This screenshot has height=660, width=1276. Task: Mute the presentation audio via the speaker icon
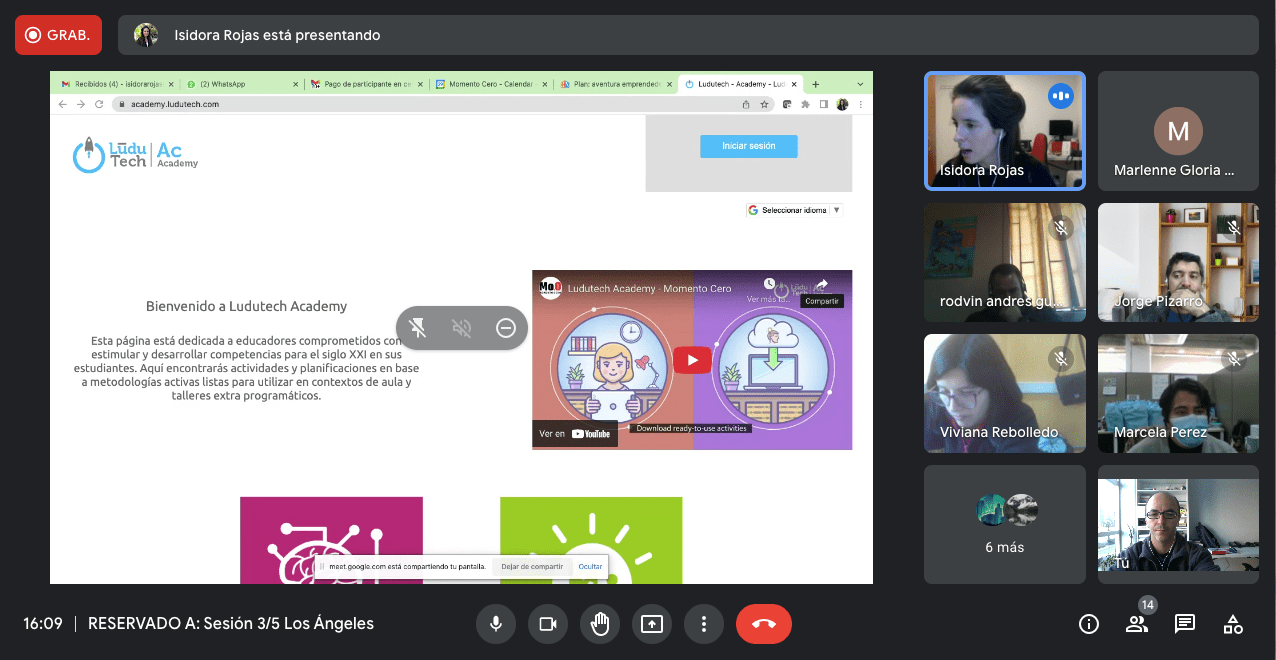pos(462,328)
